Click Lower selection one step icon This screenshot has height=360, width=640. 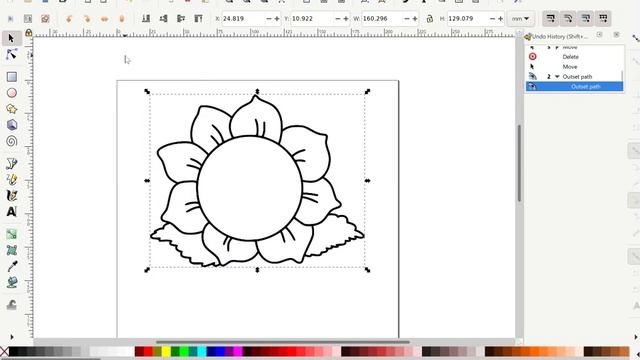163,18
